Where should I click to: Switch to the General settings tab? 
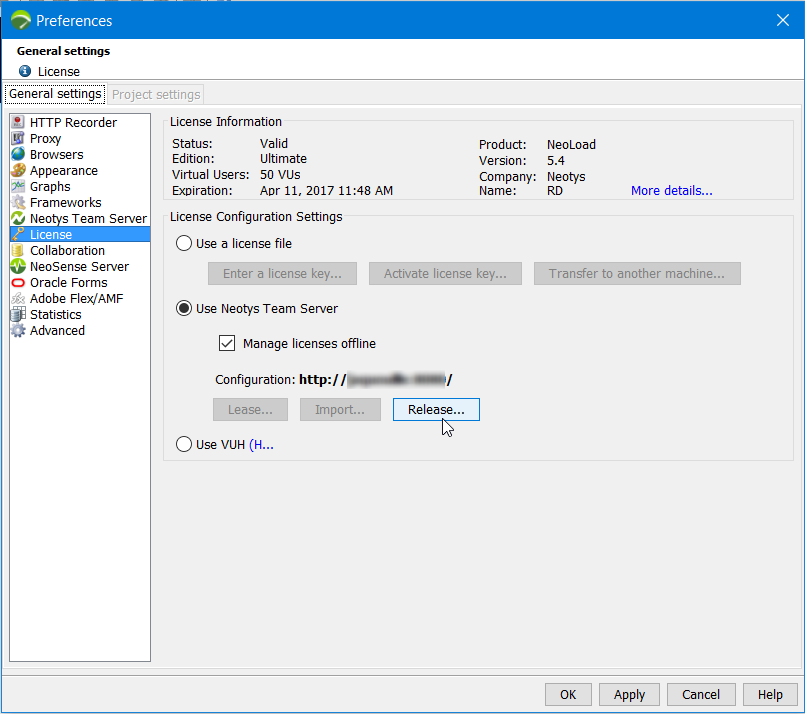click(x=55, y=94)
